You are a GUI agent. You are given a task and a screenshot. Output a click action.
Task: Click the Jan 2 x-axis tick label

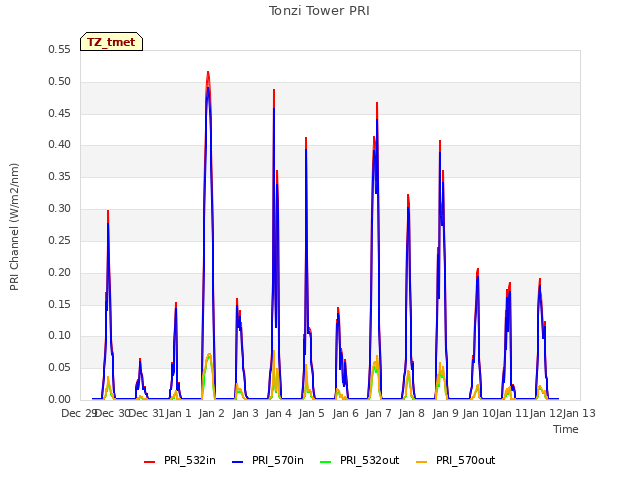click(x=212, y=413)
